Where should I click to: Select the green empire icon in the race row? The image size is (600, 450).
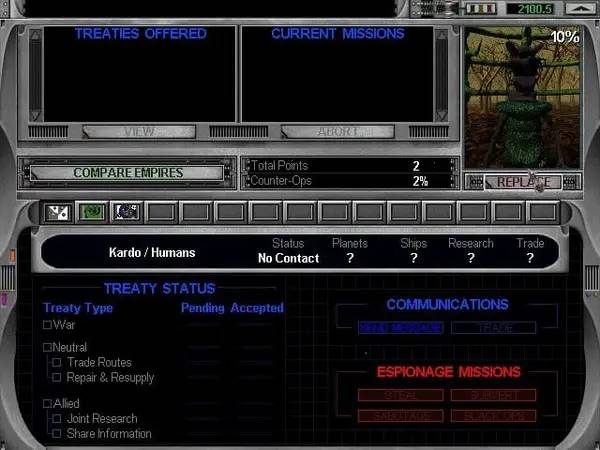(92, 212)
